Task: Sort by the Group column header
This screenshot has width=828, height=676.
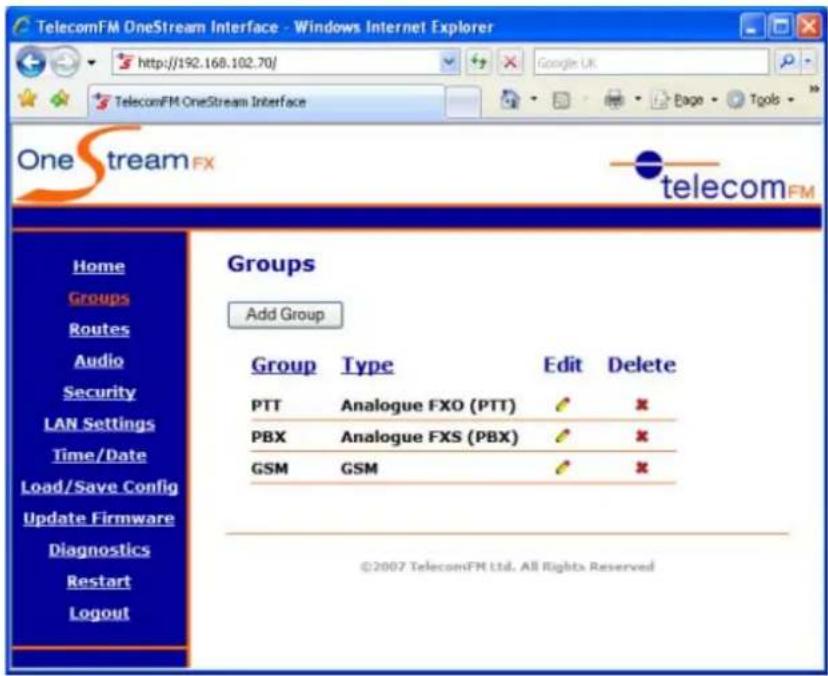Action: point(284,365)
